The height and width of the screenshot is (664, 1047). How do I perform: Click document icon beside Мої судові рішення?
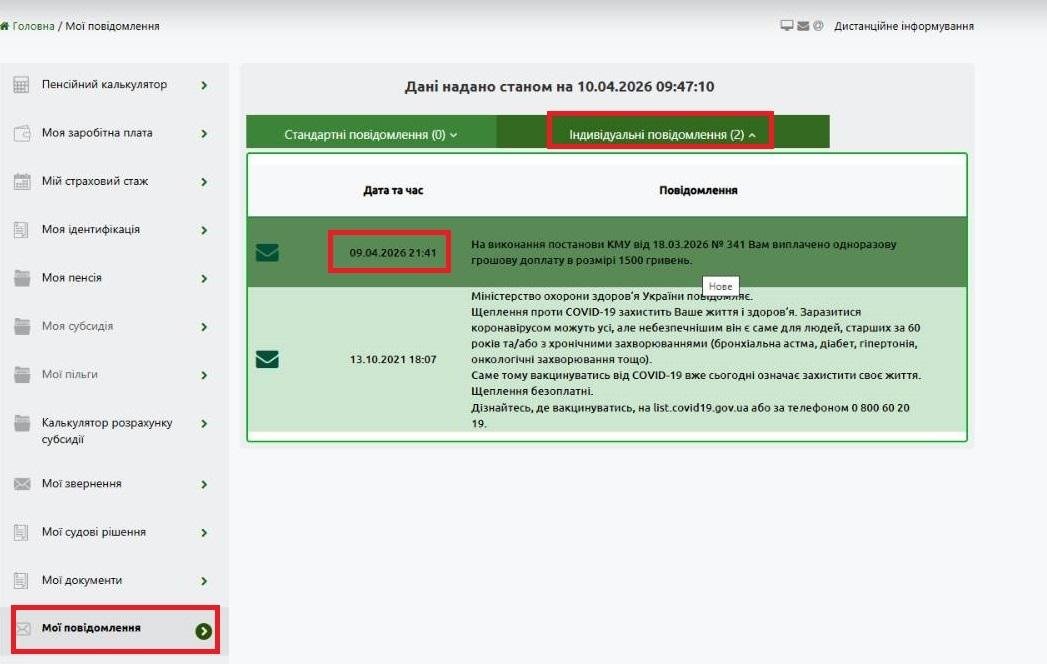(x=21, y=532)
